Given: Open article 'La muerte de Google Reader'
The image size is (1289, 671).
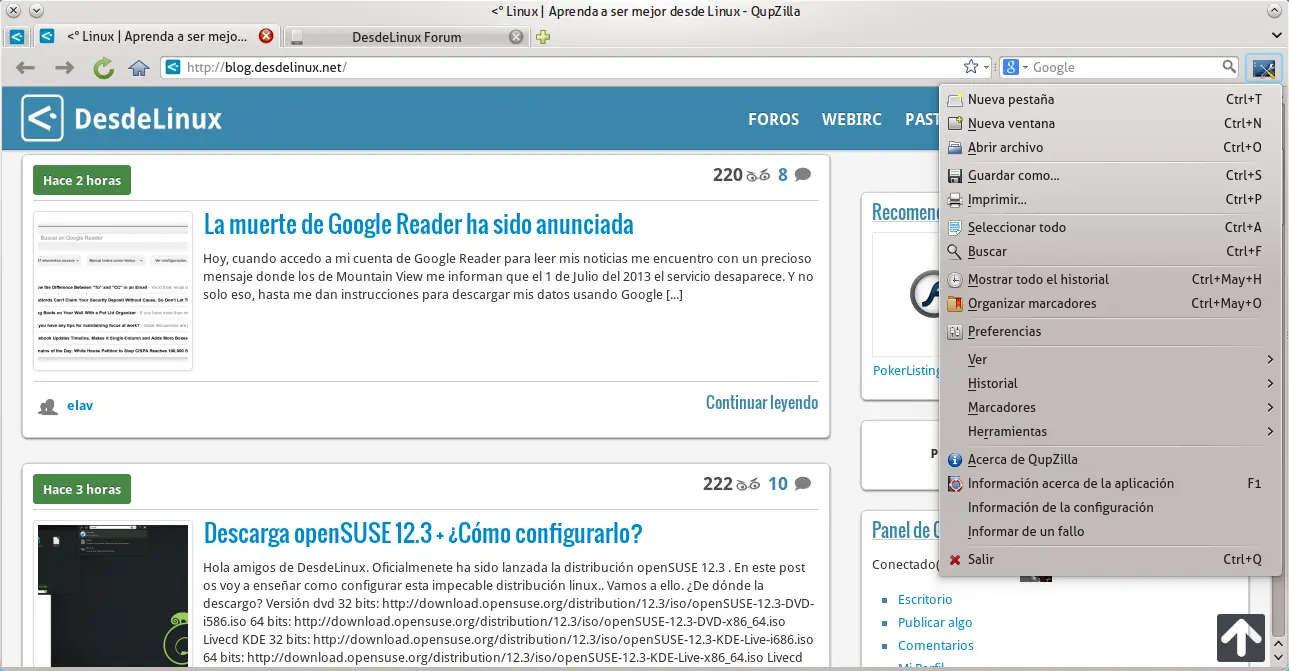Looking at the screenshot, I should coord(418,223).
